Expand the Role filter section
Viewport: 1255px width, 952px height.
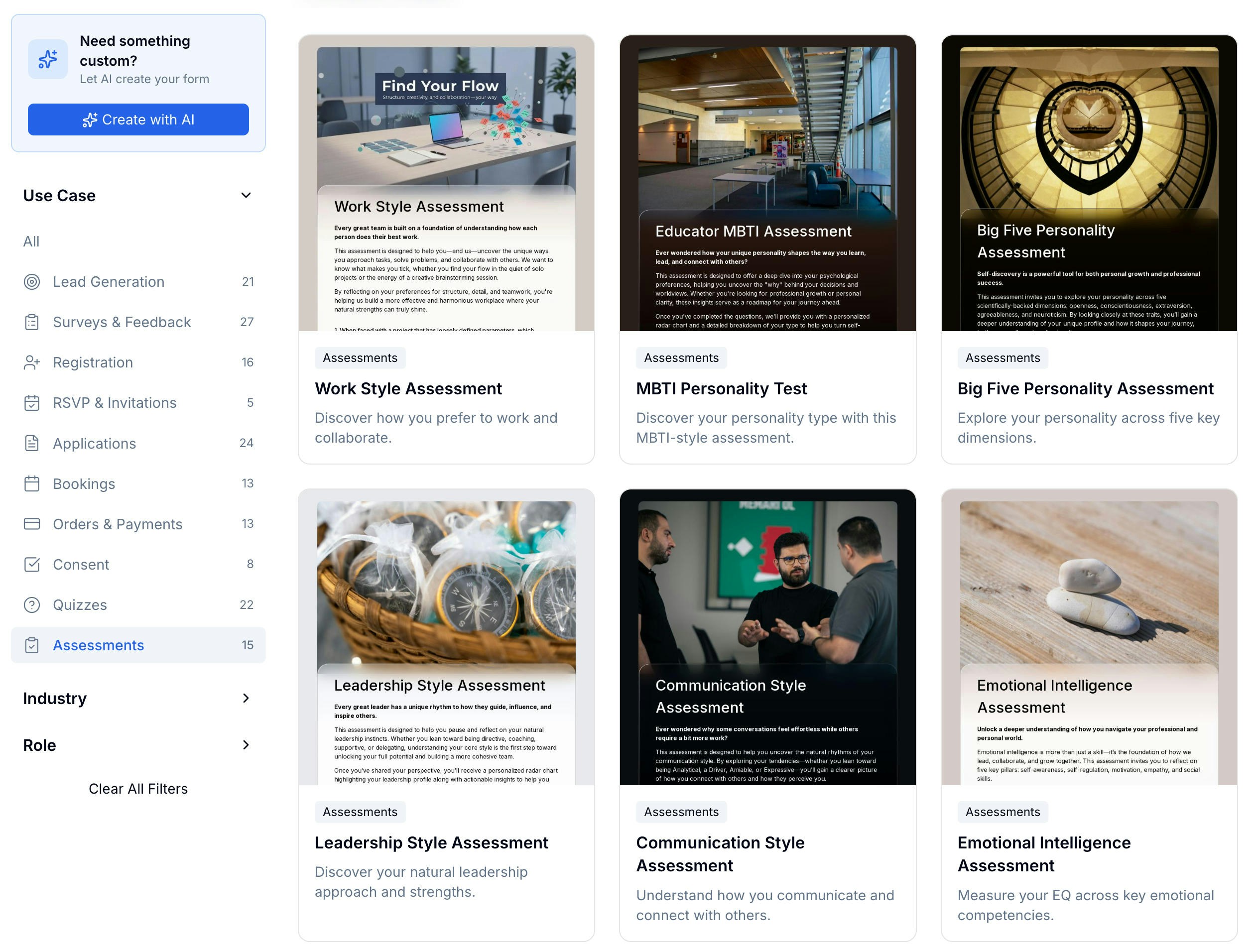pyautogui.click(x=246, y=745)
